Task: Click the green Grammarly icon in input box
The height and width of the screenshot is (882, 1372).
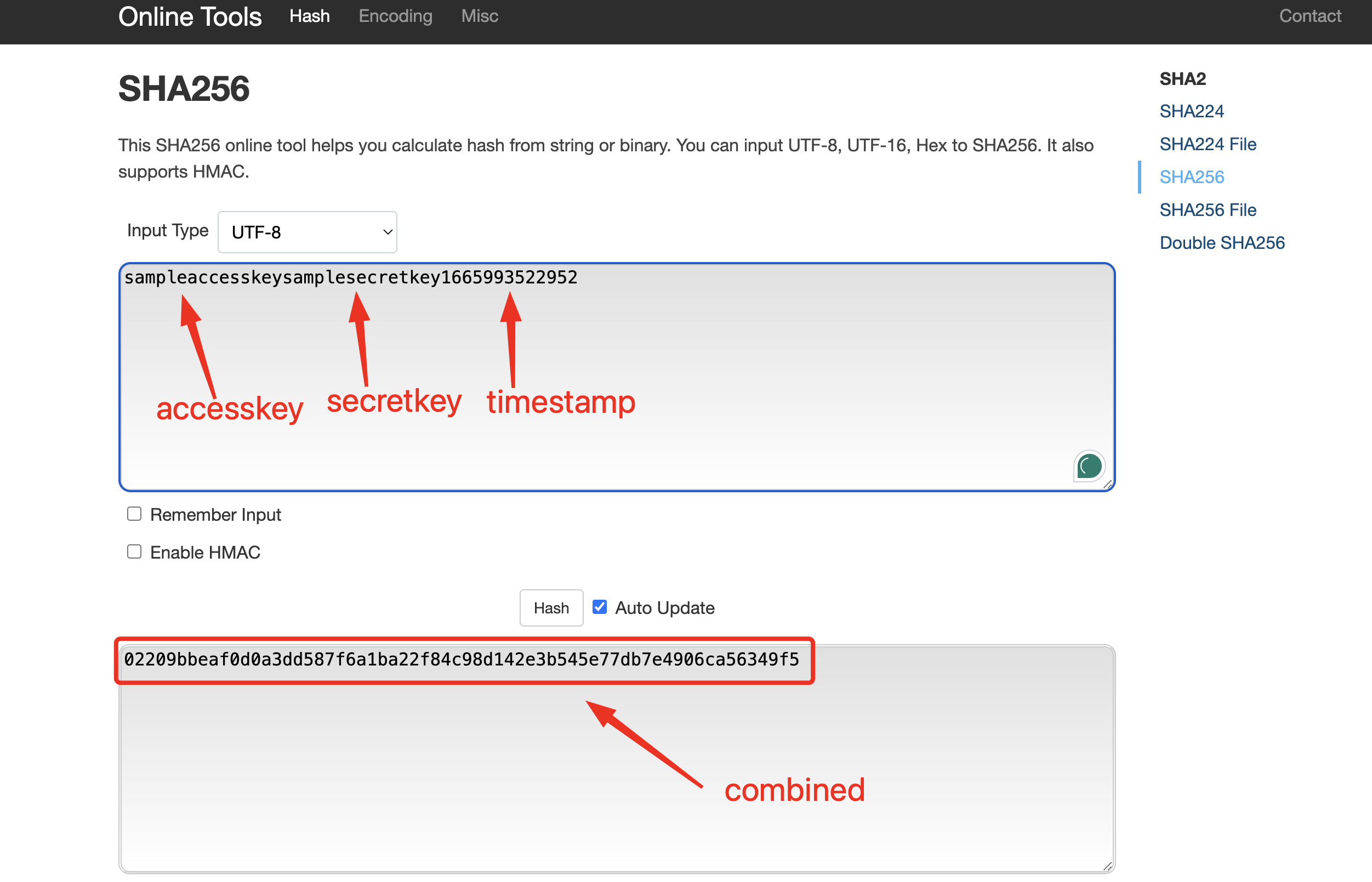Action: [x=1089, y=465]
